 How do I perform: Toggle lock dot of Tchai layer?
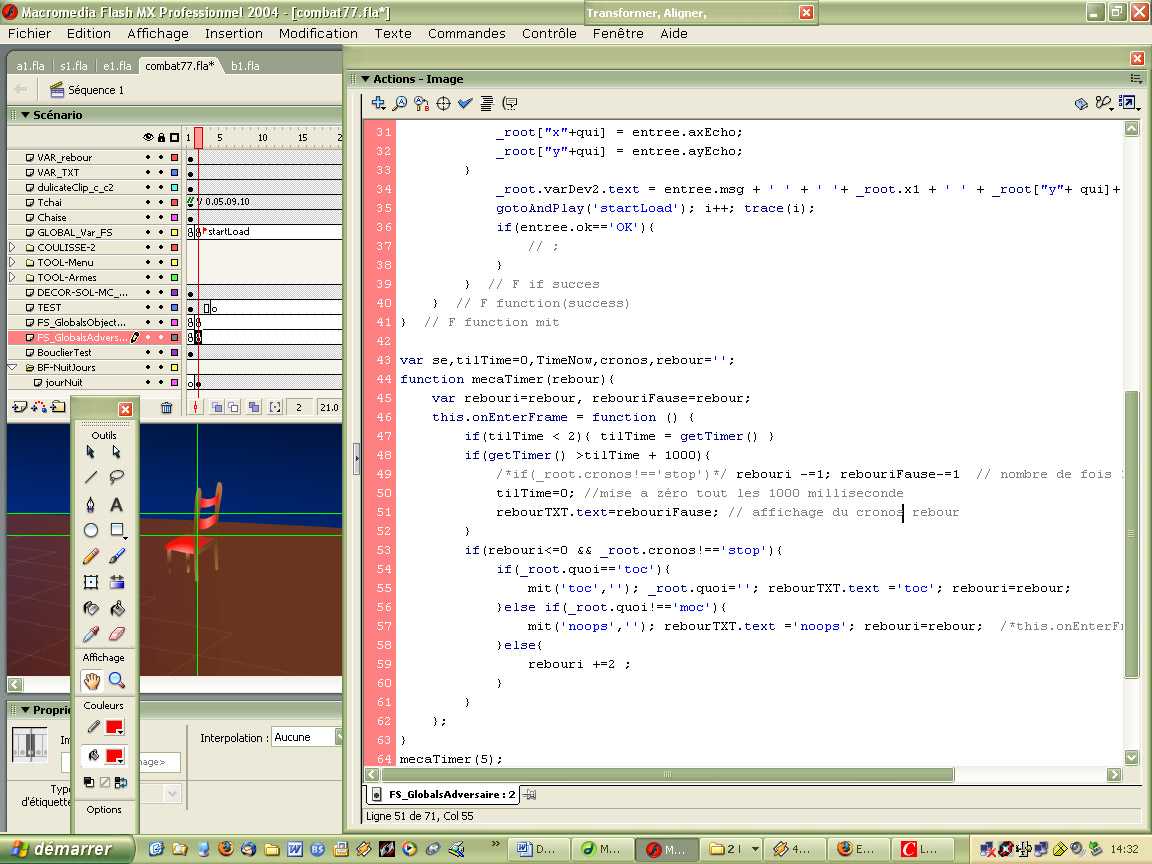[161, 202]
